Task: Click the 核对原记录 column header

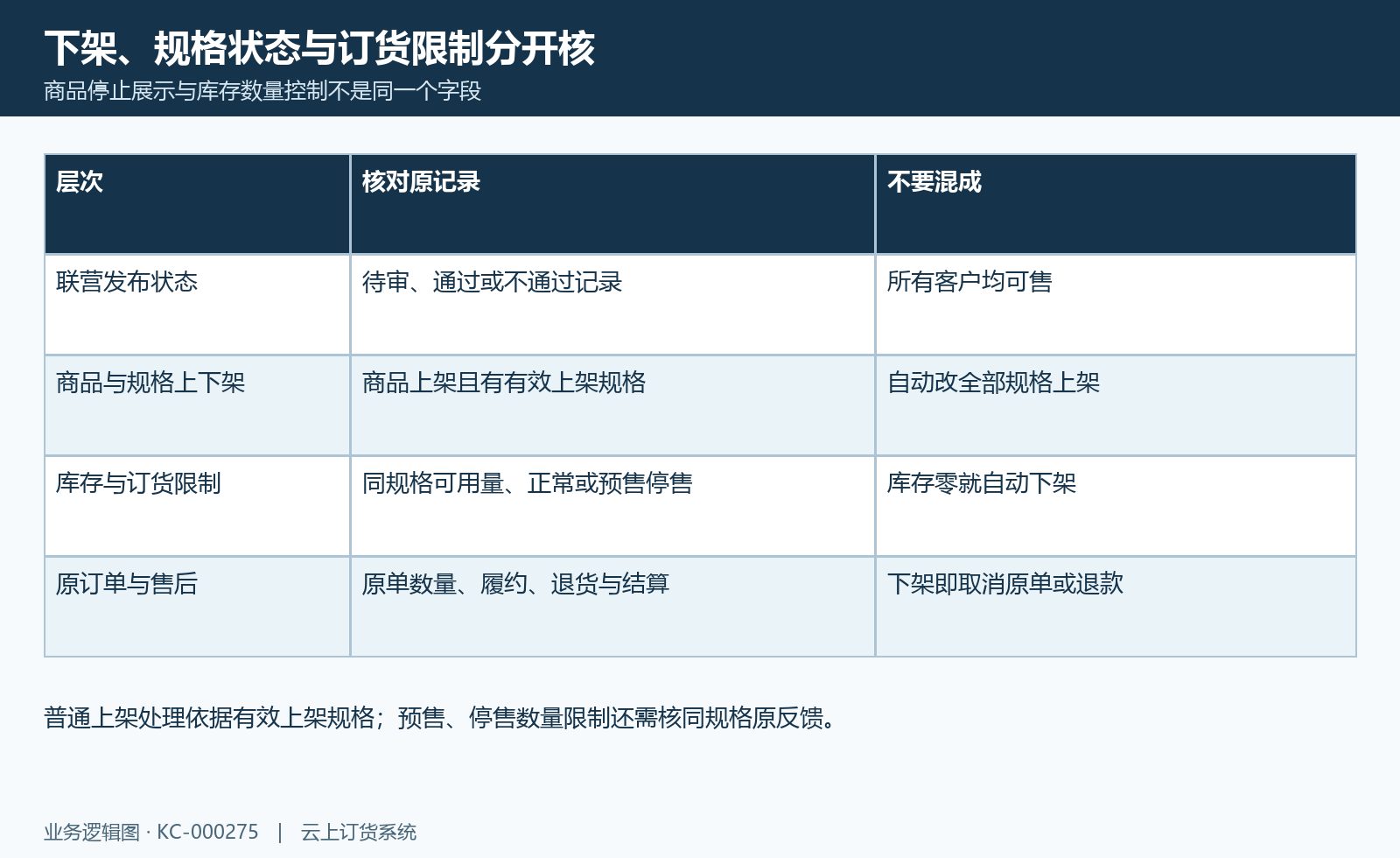Action: [612, 204]
